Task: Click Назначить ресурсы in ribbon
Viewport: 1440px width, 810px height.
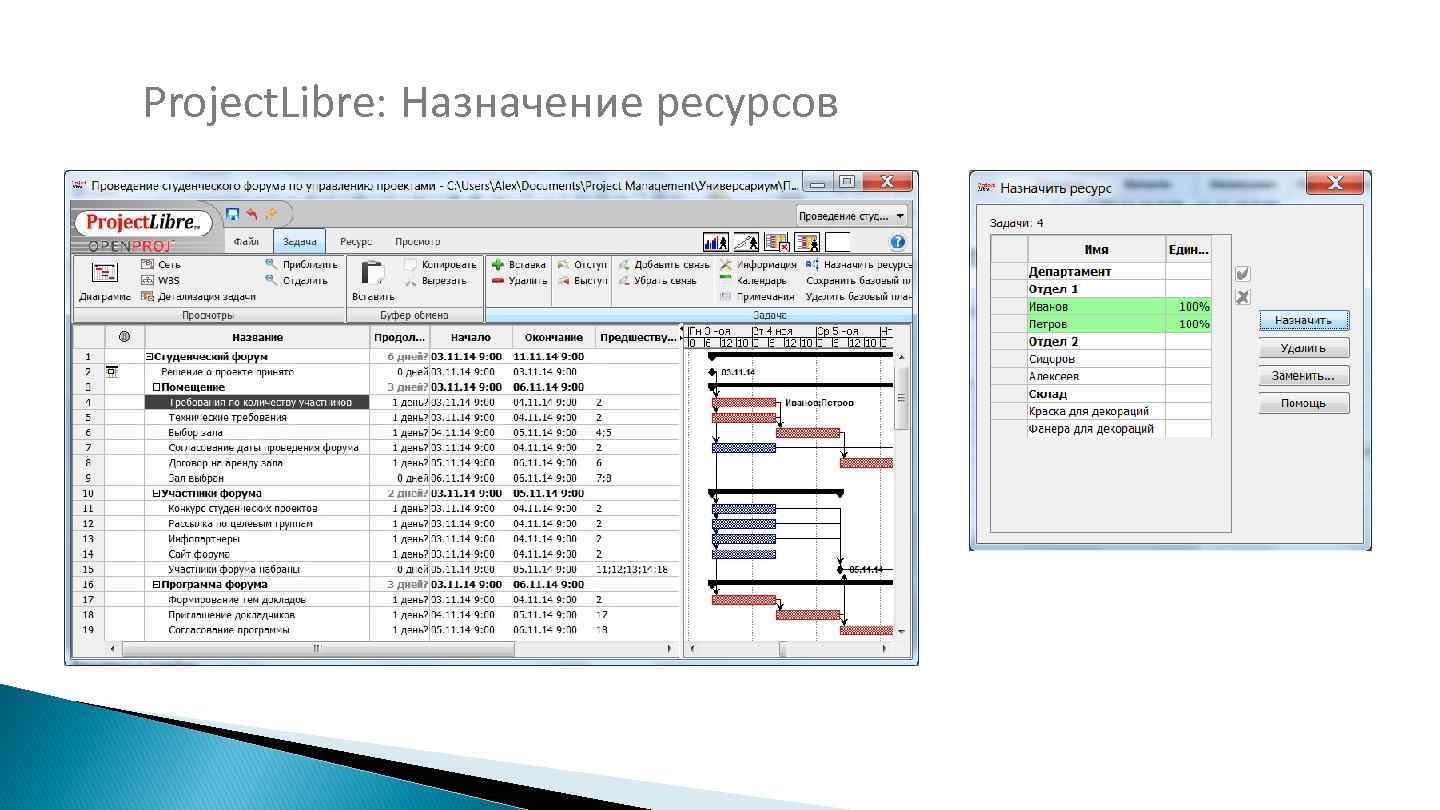Action: pos(858,265)
